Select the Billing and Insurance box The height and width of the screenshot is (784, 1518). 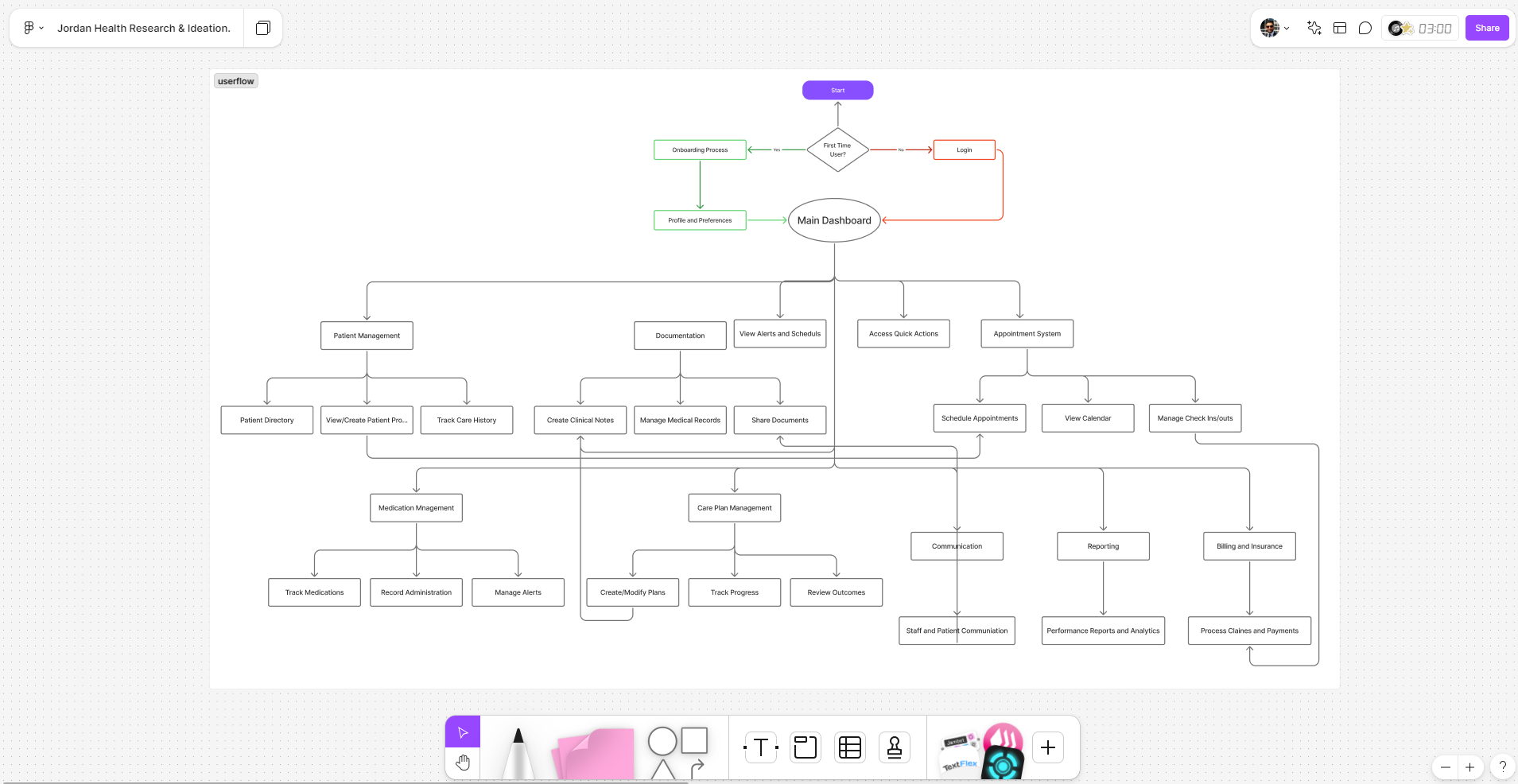(1249, 546)
